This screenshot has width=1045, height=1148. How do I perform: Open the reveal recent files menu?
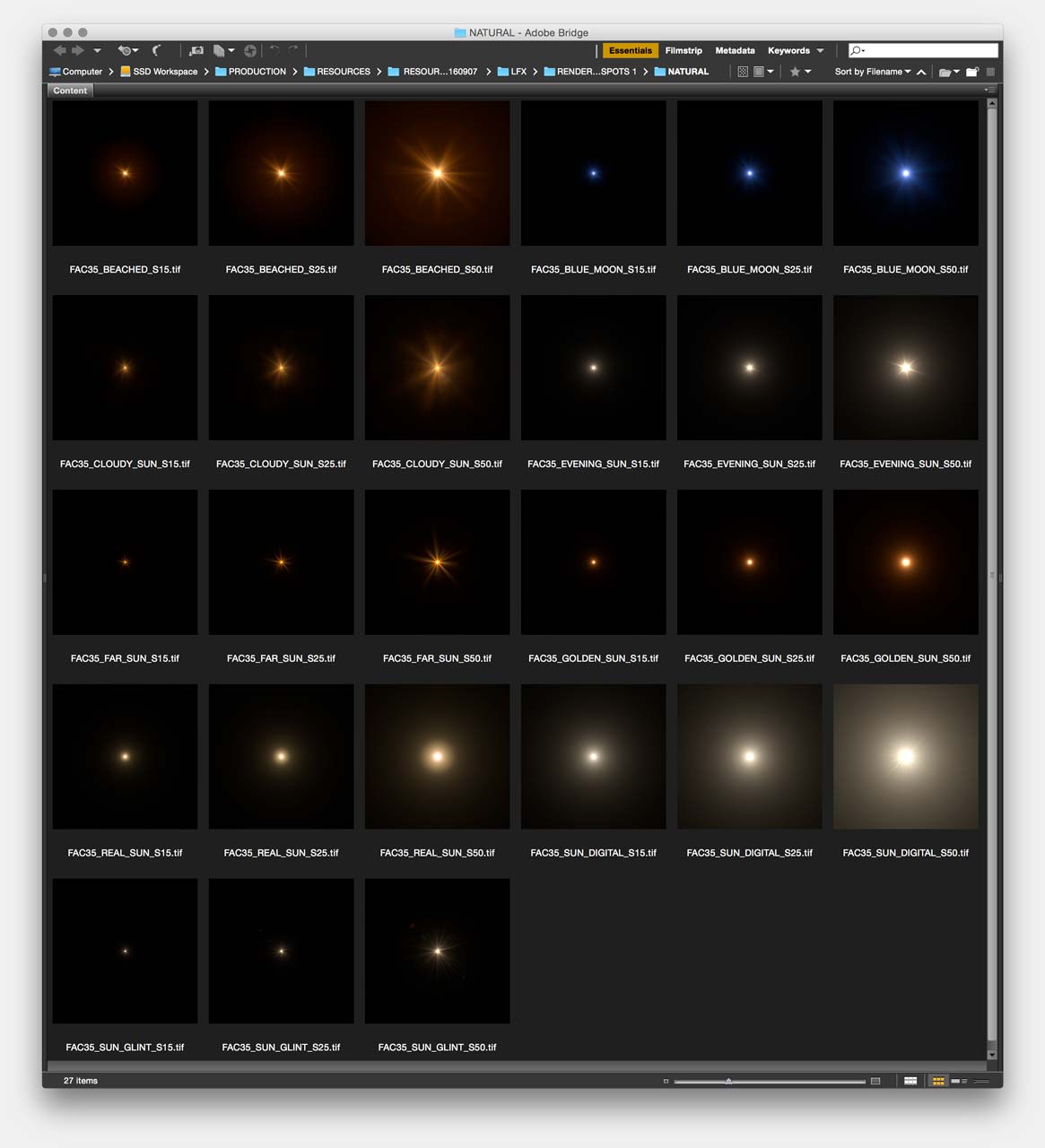pyautogui.click(x=128, y=51)
